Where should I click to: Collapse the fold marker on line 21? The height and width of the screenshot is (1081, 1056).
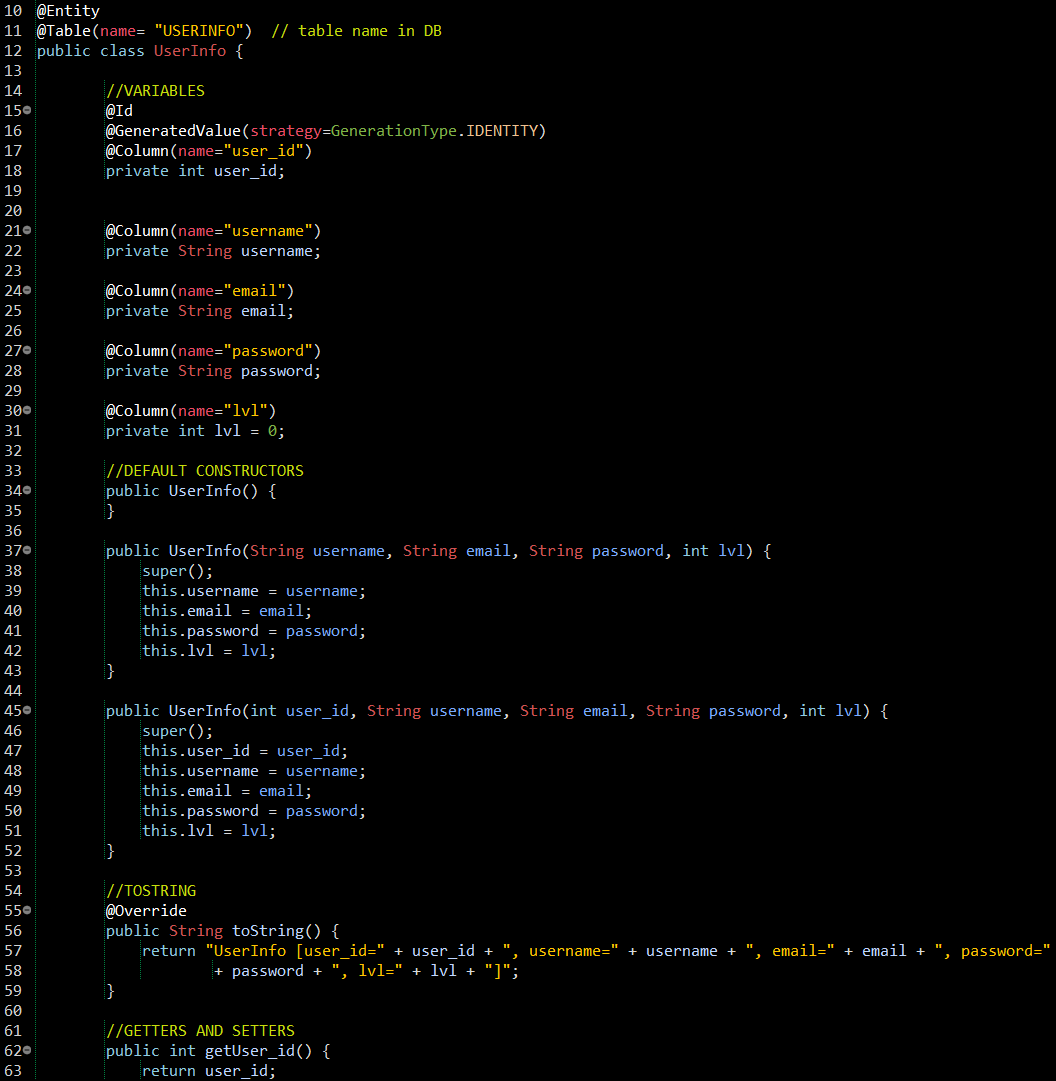click(x=27, y=230)
